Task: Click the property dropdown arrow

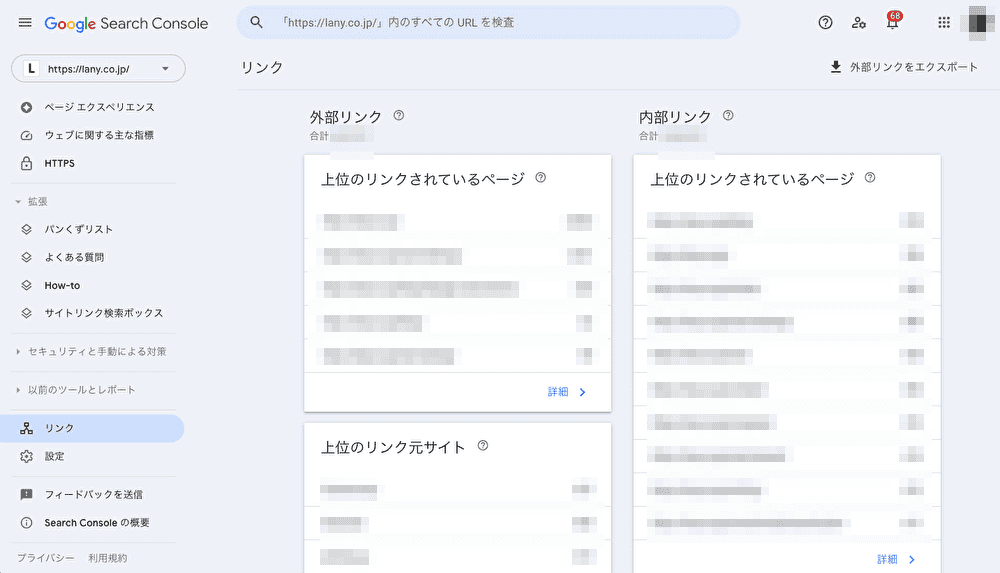Action: pyautogui.click(x=165, y=68)
